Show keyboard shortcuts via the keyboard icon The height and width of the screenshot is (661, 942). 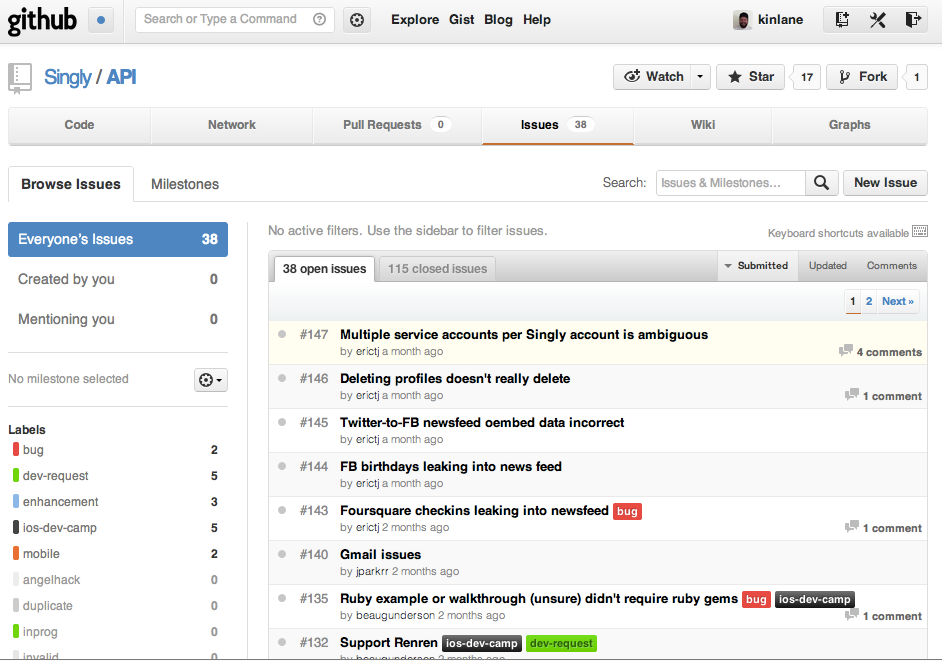click(x=920, y=232)
